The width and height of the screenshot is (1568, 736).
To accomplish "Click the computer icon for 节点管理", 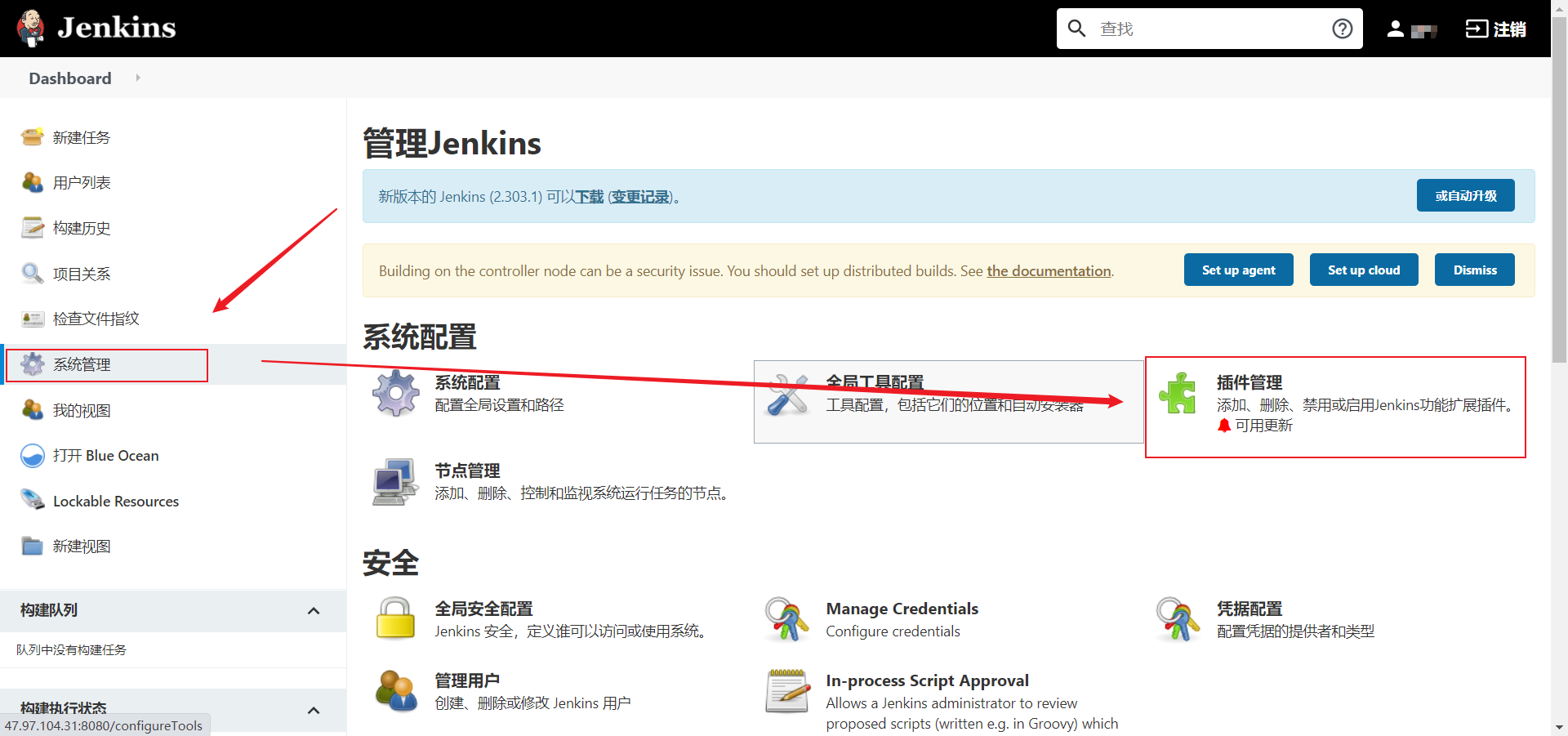I will [x=396, y=481].
